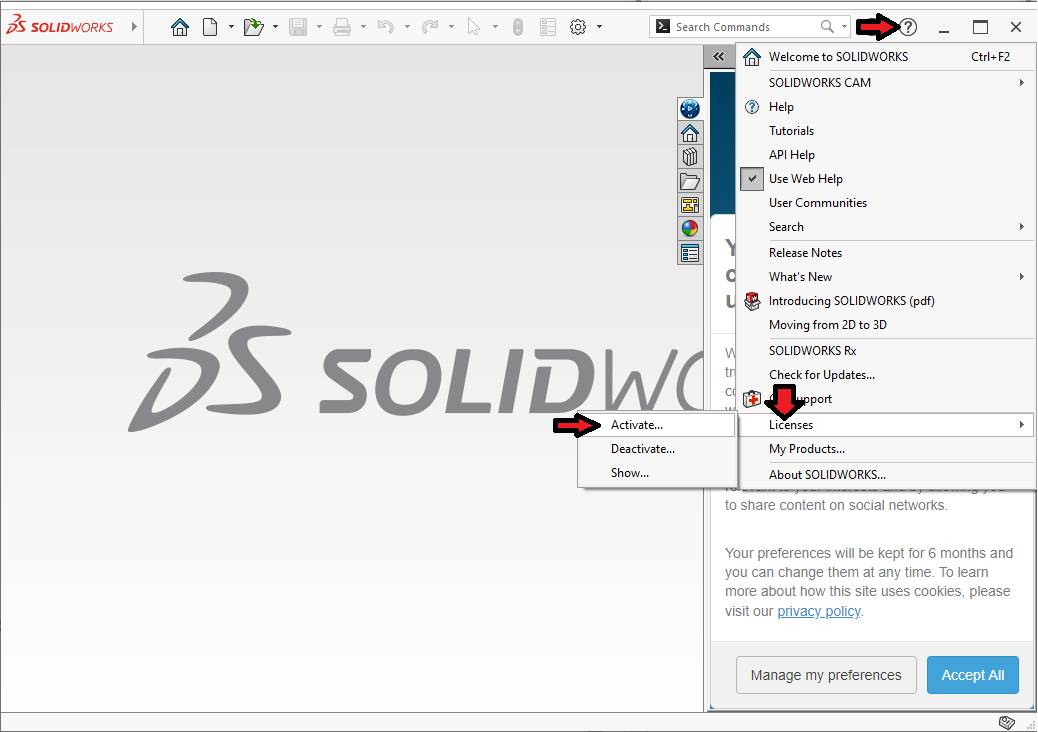Click the Home toolbar icon
Viewport: 1038px width, 732px height.
[179, 27]
